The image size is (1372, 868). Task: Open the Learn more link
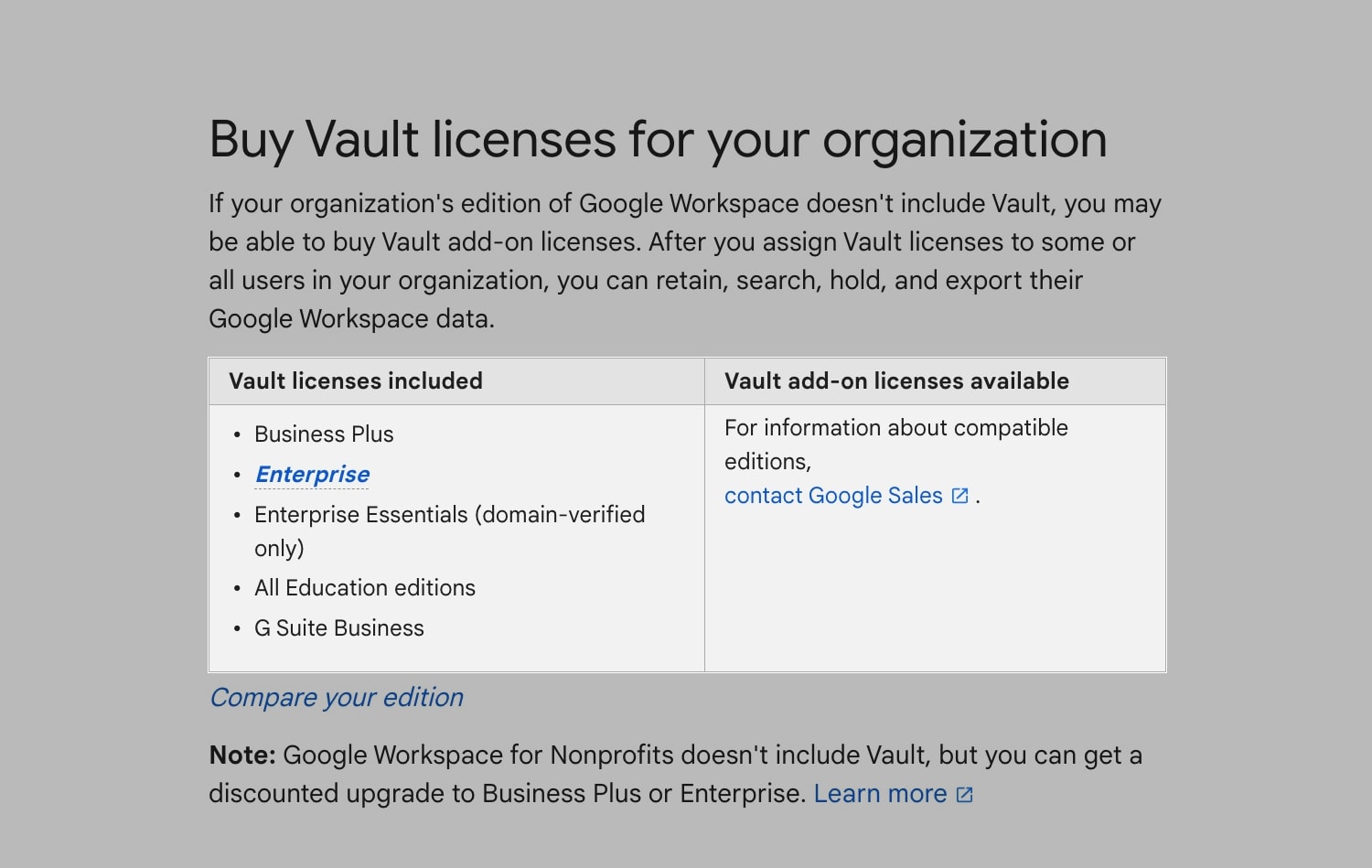pos(881,793)
